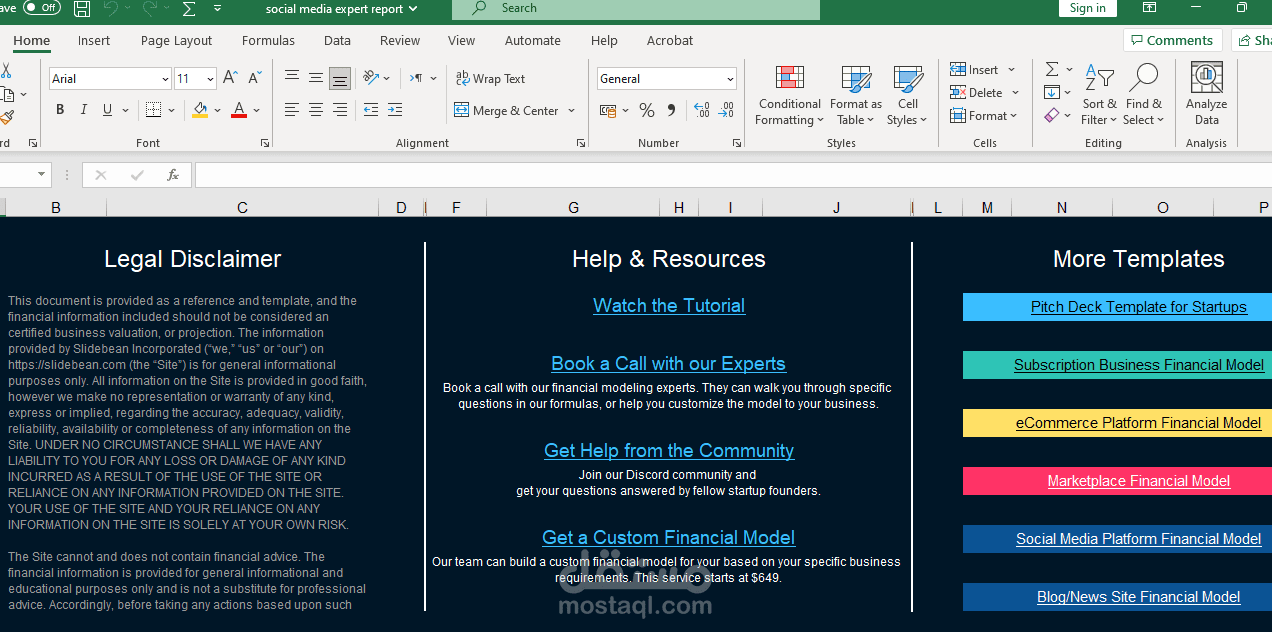Expand the Name Box dropdown arrow

pos(42,175)
